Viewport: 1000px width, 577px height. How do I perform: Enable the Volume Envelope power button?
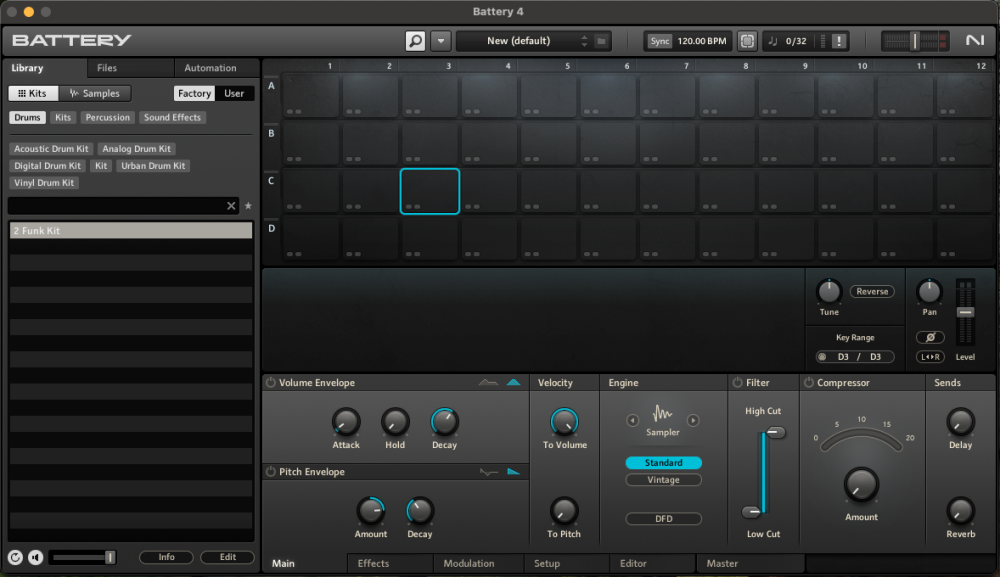(270, 383)
